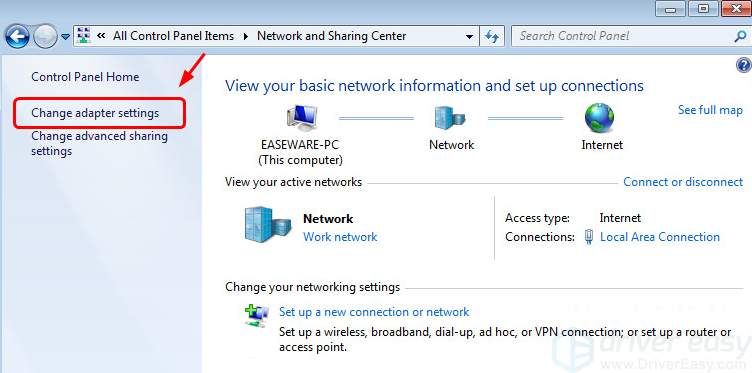
Task: Open the recent pages dropdown arrow
Action: [66, 37]
